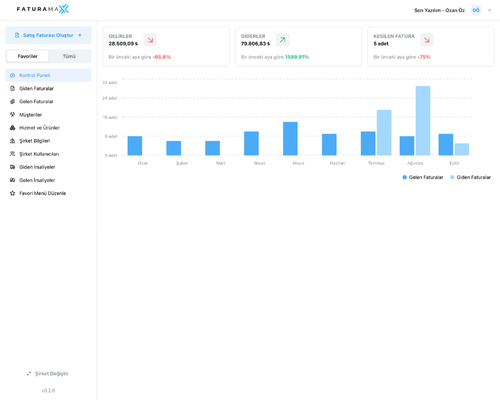Click the Giderler amount 79.806,83

point(256,44)
